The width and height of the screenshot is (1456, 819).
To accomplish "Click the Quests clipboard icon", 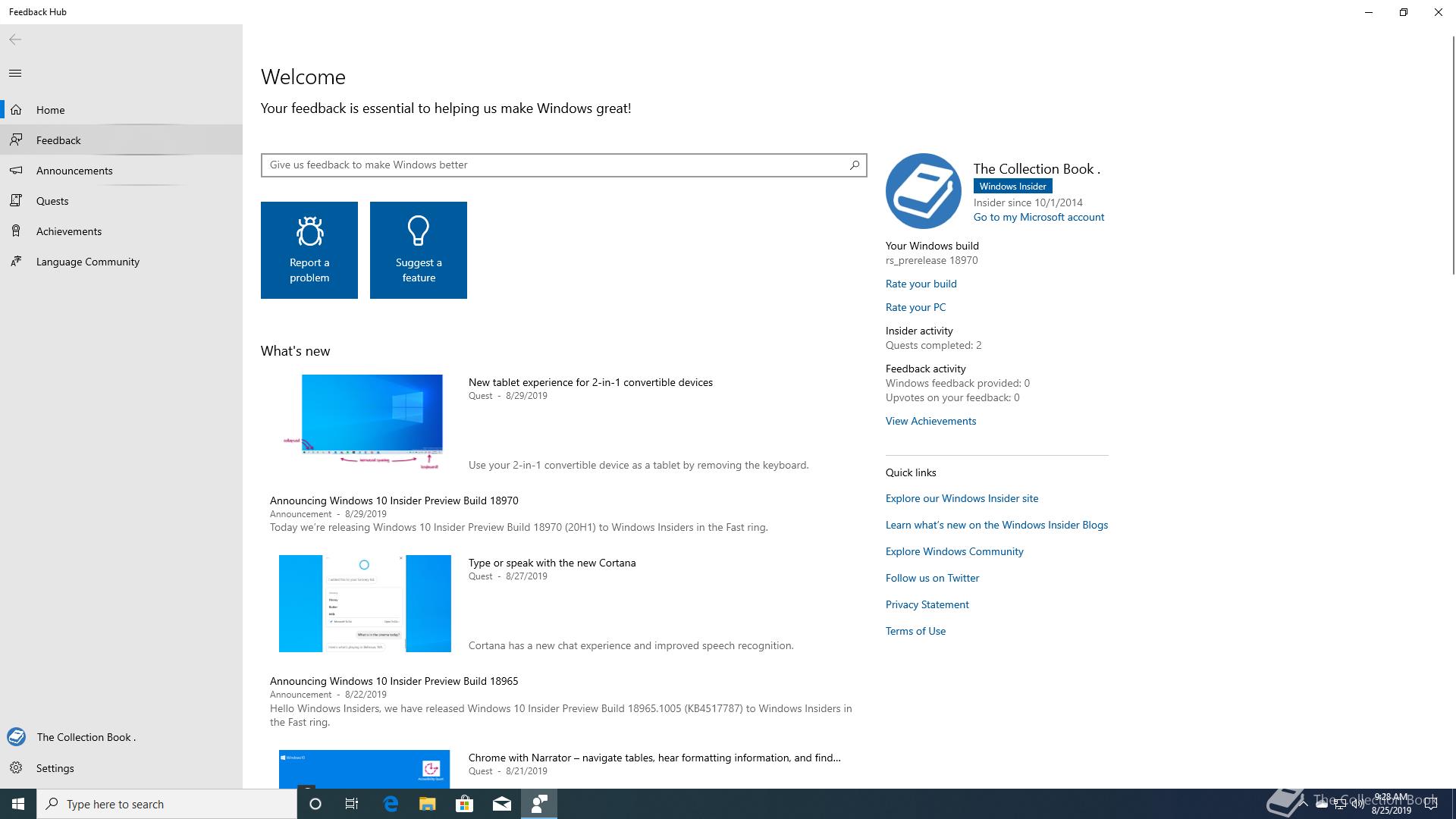I will 16,201.
